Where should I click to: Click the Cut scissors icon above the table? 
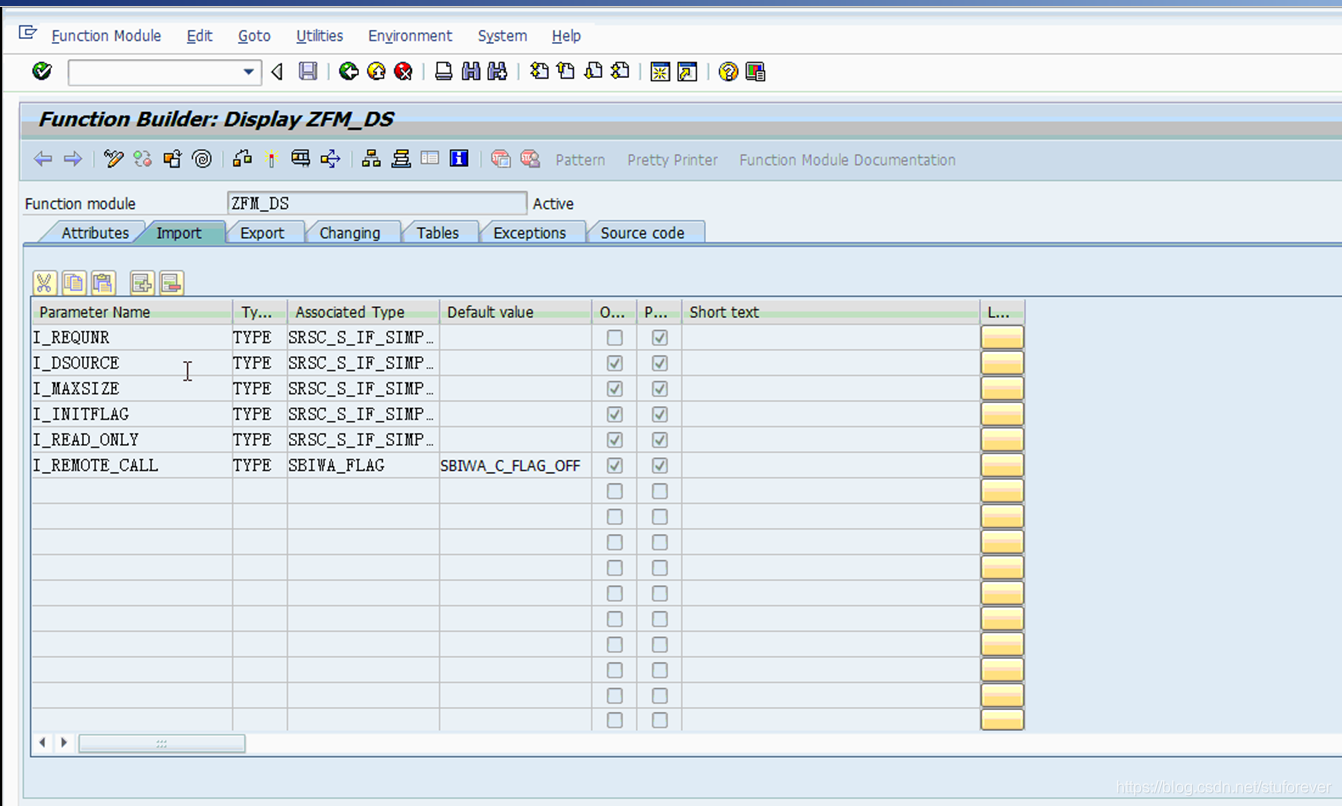44,283
